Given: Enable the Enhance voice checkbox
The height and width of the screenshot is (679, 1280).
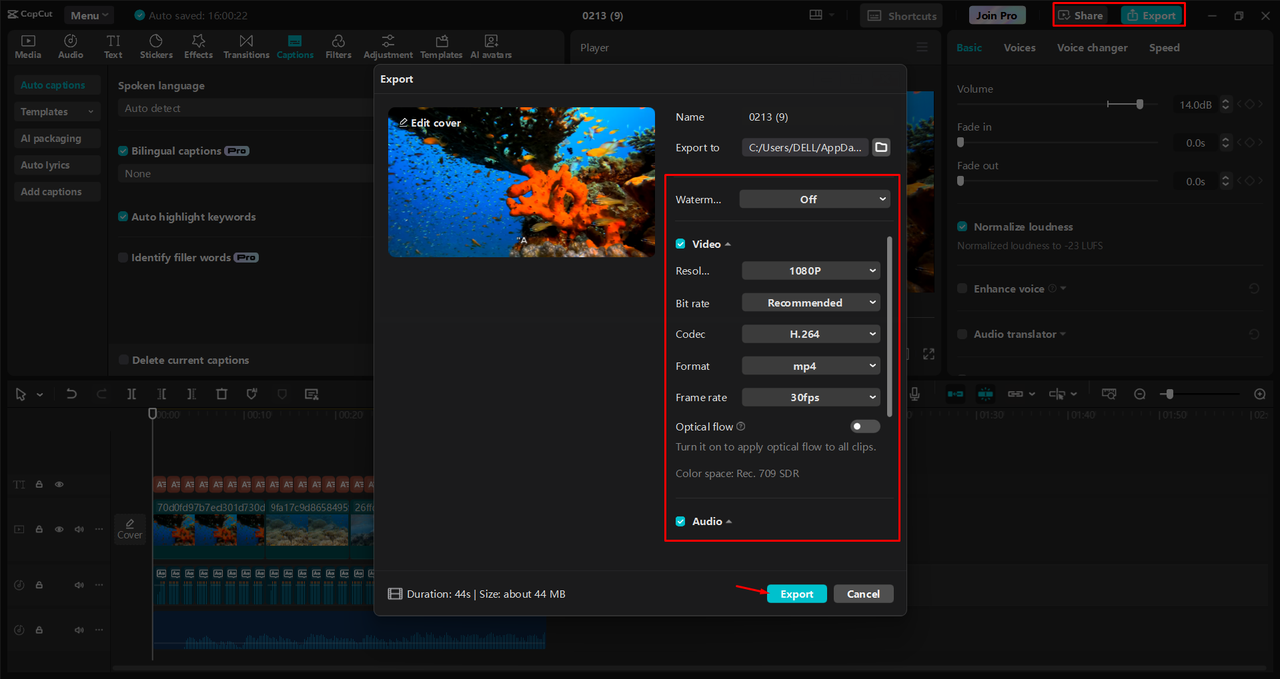Looking at the screenshot, I should click(962, 289).
